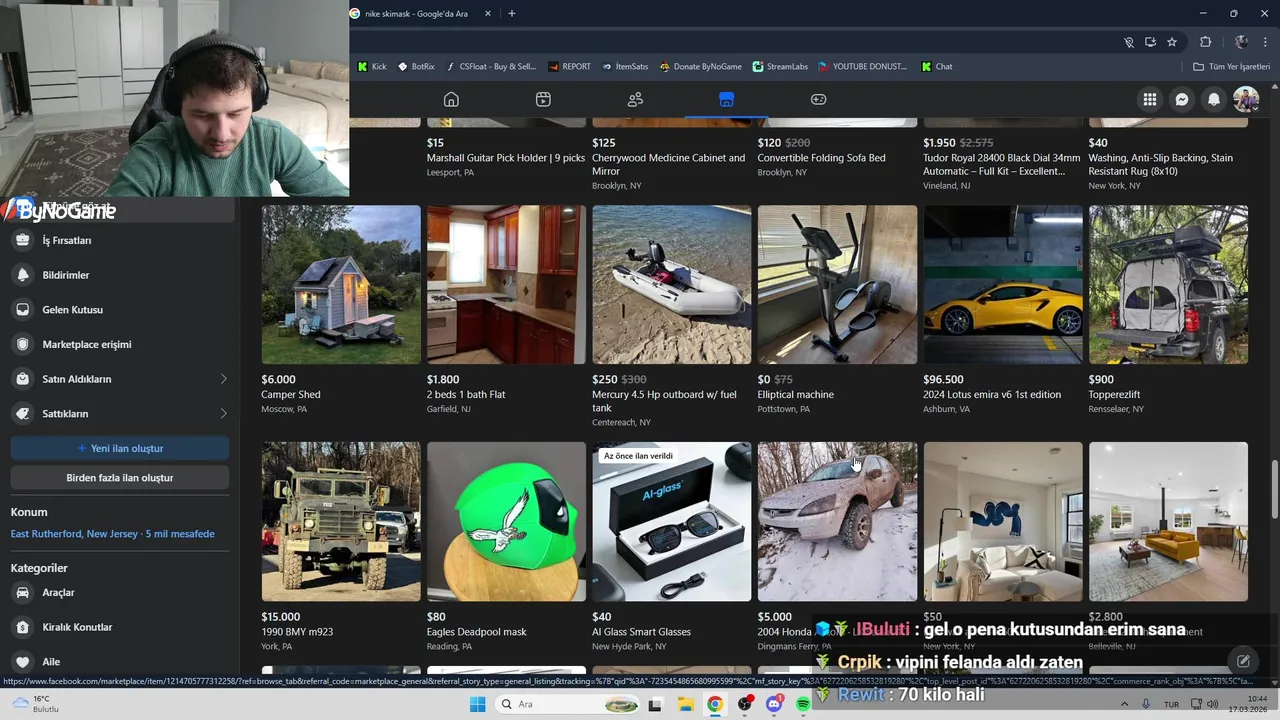Viewport: 1280px width, 720px height.
Task: Launch File Explorer from taskbar
Action: pyautogui.click(x=686, y=704)
